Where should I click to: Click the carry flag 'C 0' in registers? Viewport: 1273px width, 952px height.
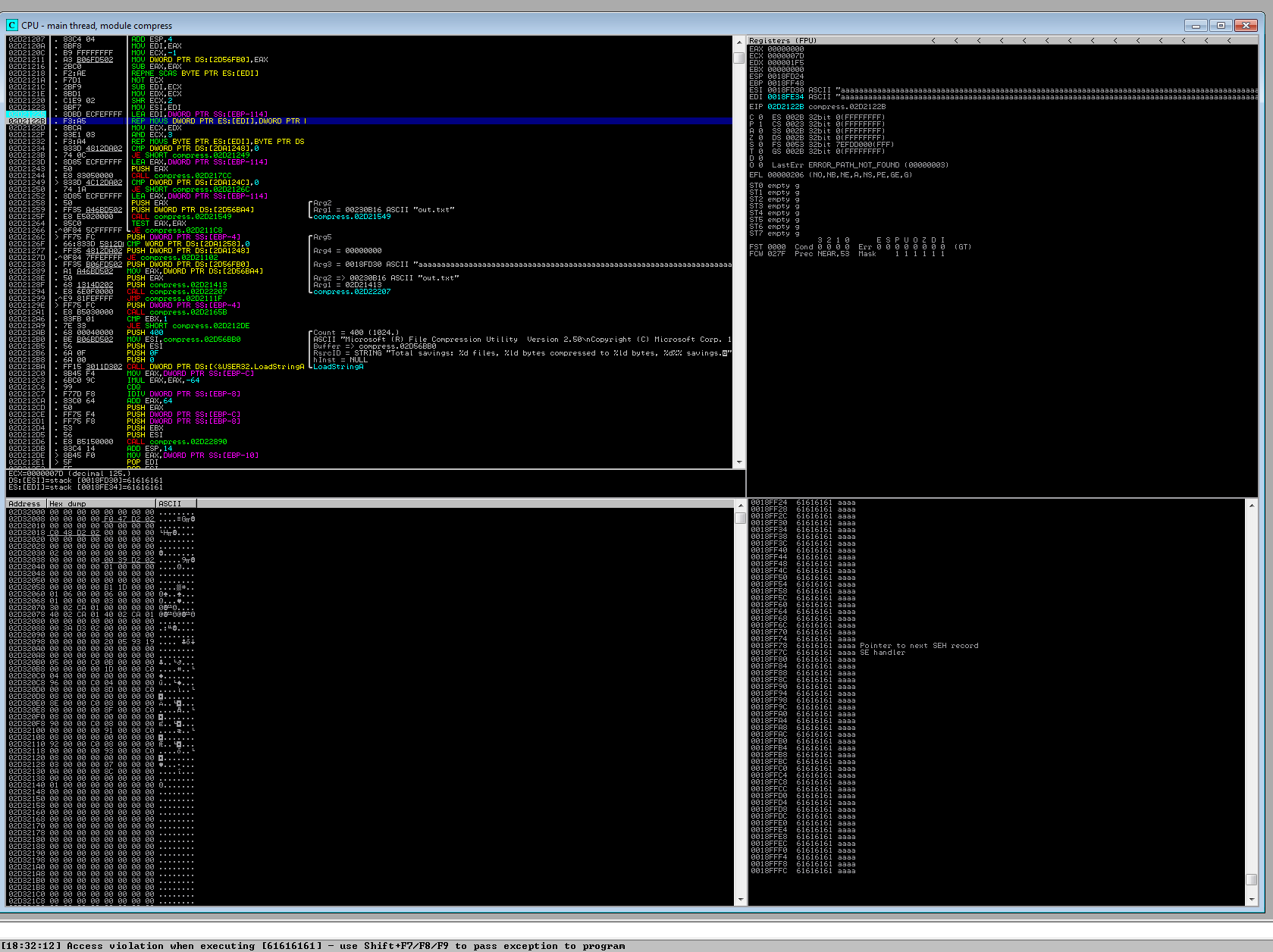[x=756, y=117]
